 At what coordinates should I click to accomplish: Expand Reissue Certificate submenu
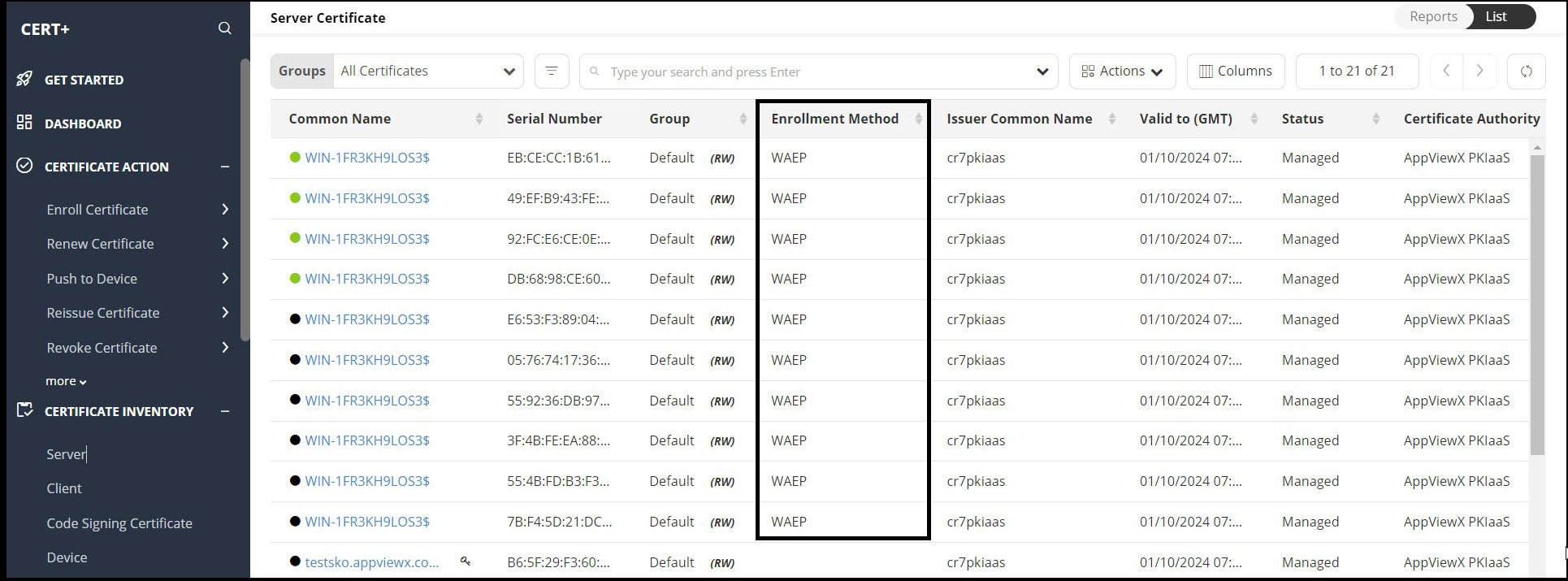point(225,313)
